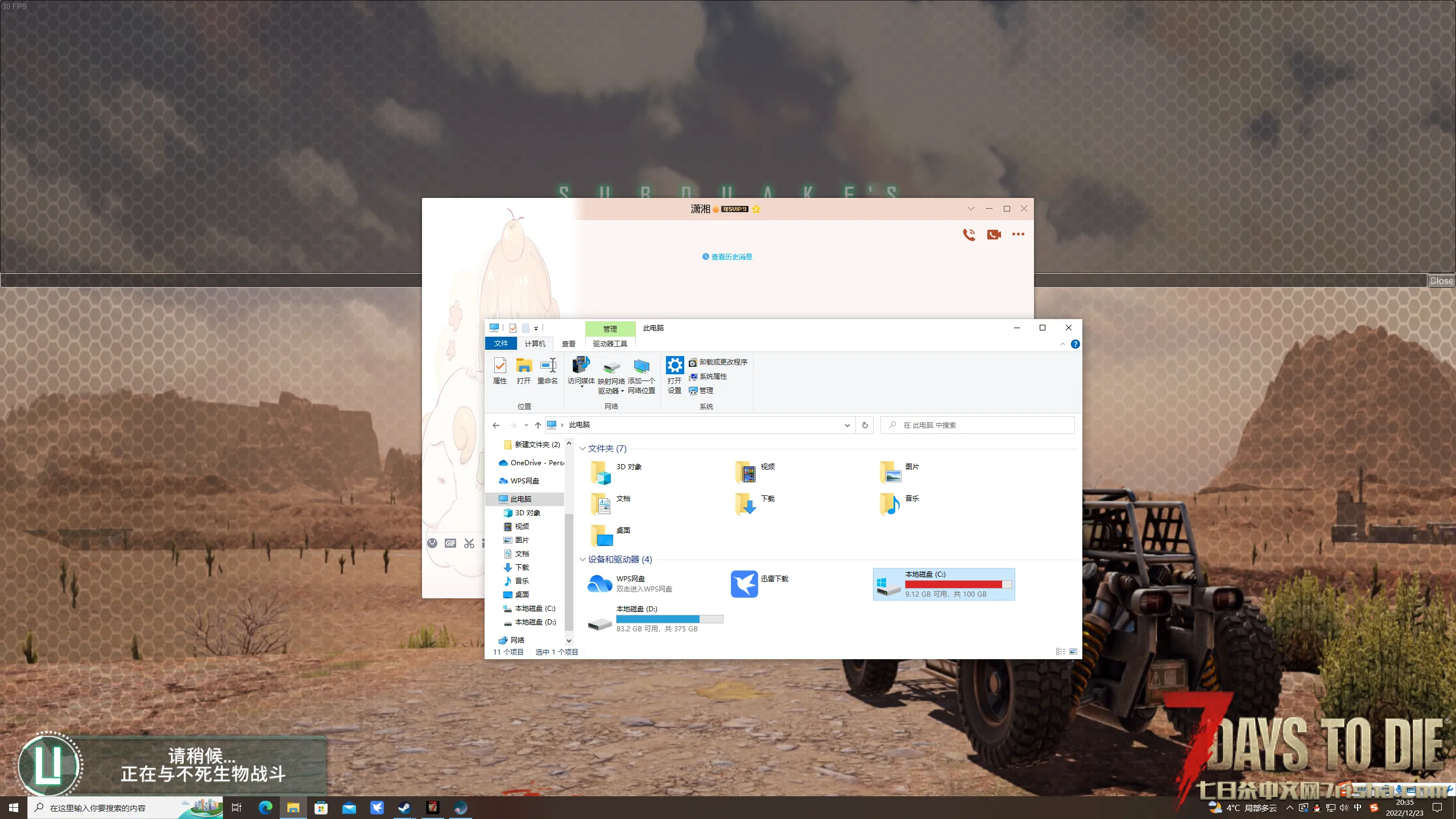Viewport: 1456px width, 819px height.
Task: Open the address bar history dropdown
Action: pyautogui.click(x=847, y=425)
